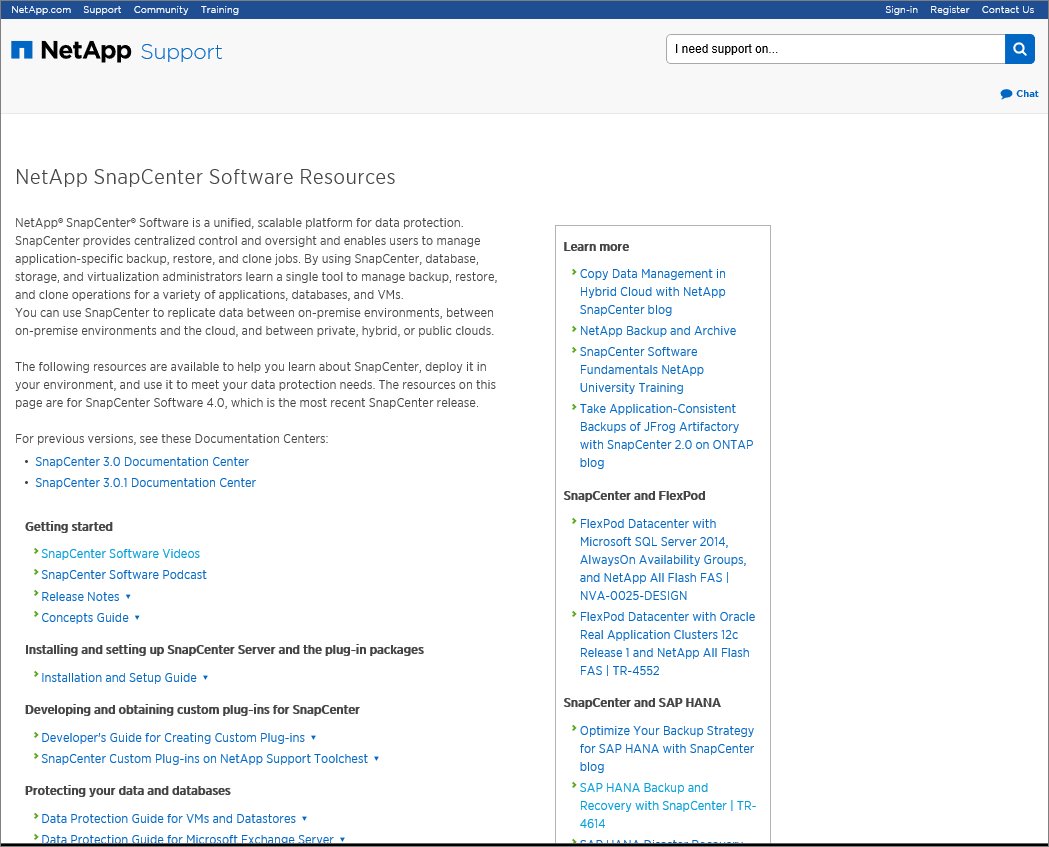Open FlexPod Datacenter with Microsoft SQL Server 2014
The image size is (1049, 847).
(x=663, y=559)
